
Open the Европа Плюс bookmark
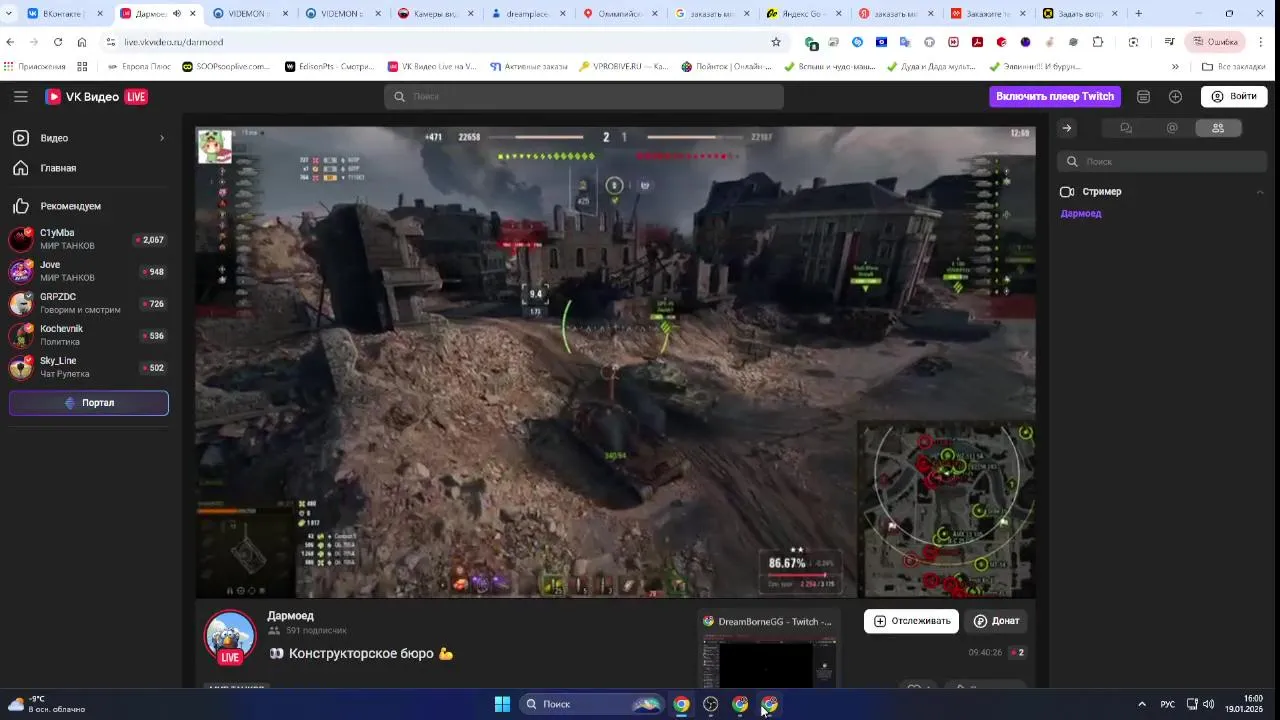[138, 67]
